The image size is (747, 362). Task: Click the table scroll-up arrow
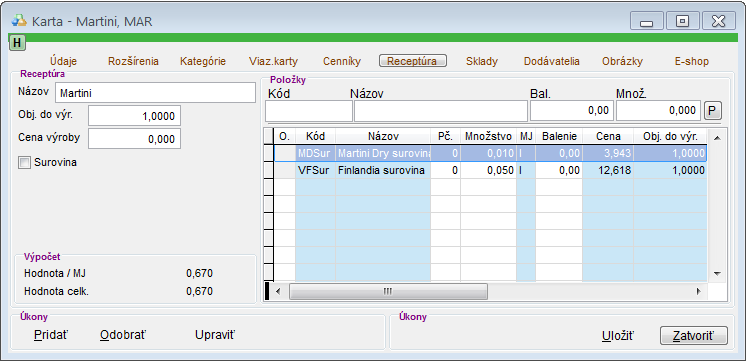[717, 138]
